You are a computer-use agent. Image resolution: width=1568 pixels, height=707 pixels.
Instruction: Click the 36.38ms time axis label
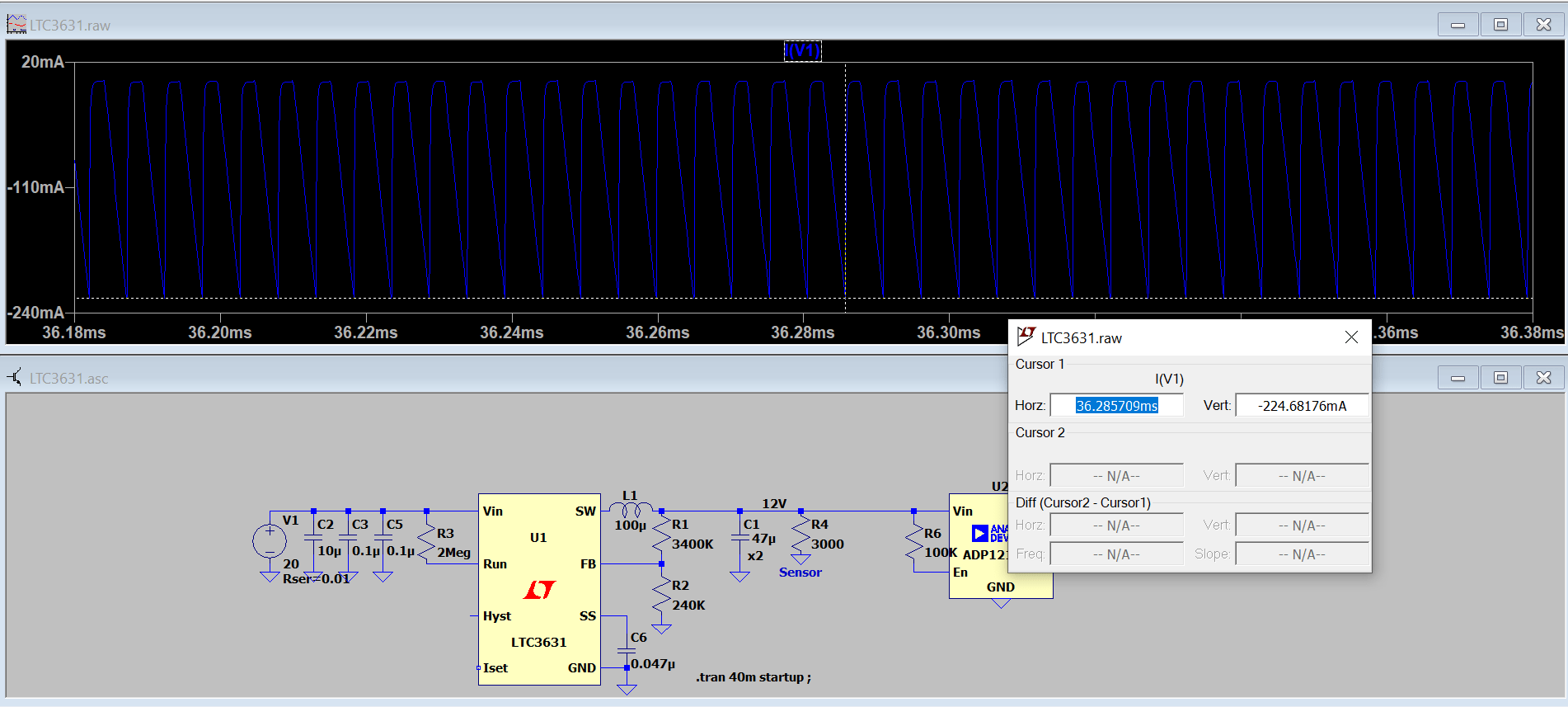[x=1532, y=332]
